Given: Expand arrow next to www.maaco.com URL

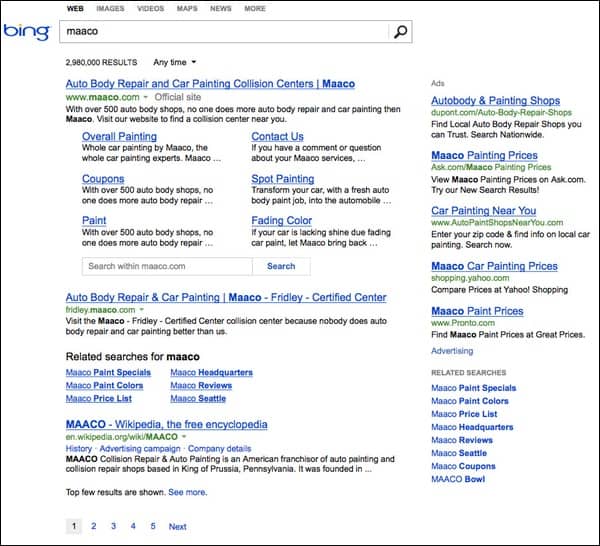Looking at the screenshot, I should pos(145,97).
